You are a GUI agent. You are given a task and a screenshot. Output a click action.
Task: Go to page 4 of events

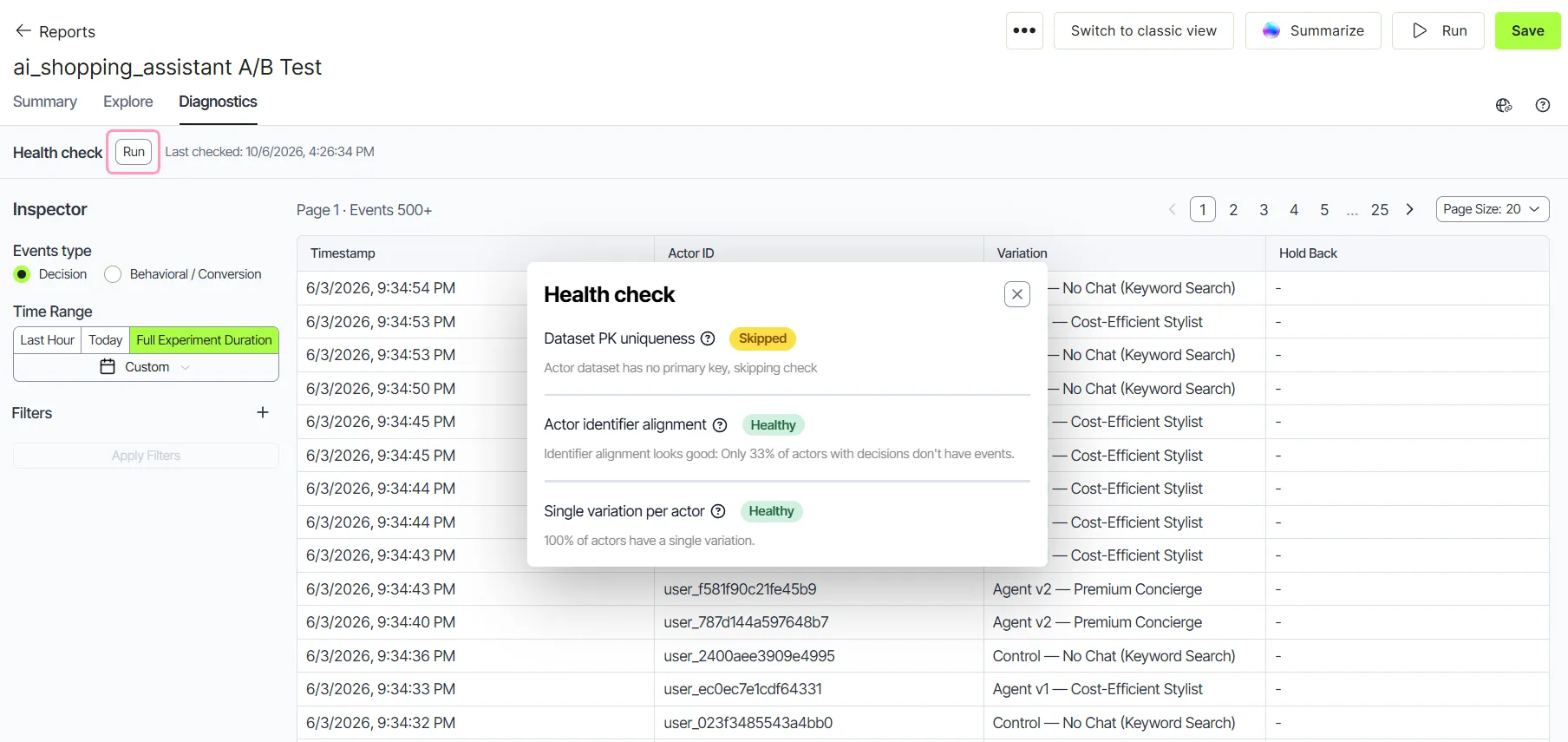pyautogui.click(x=1294, y=210)
